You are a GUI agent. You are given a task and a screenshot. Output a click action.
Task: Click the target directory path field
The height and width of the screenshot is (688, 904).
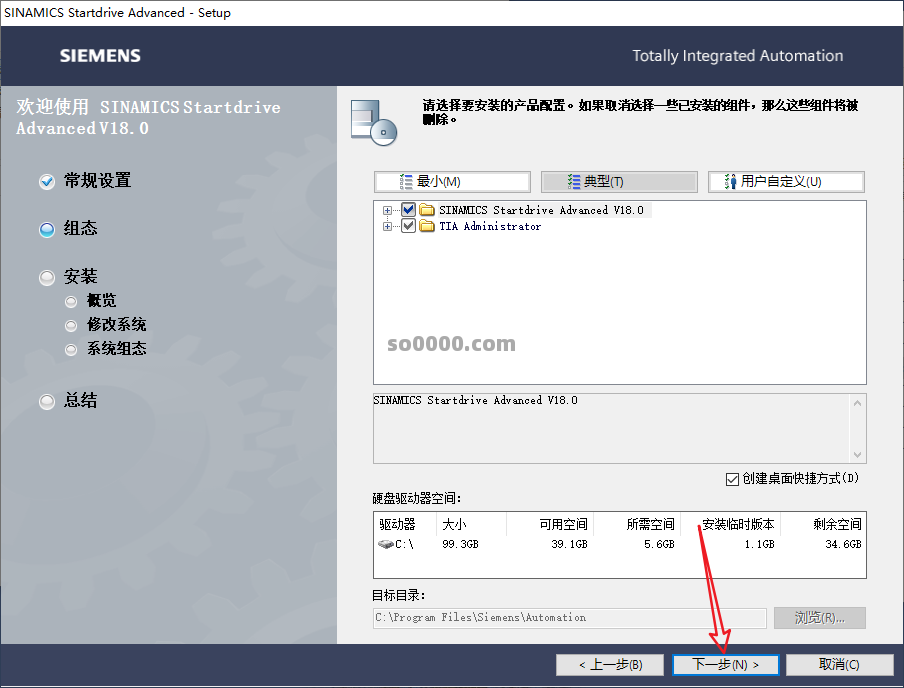pos(570,618)
